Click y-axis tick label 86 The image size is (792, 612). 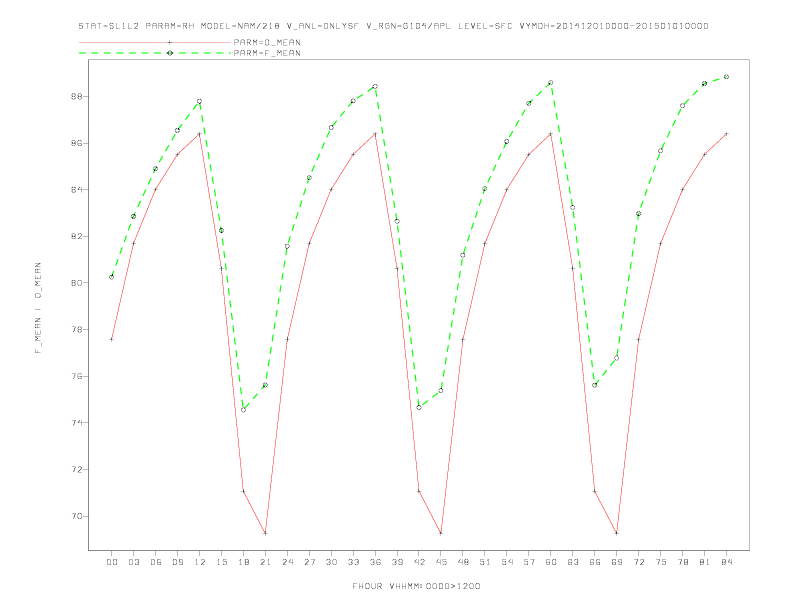point(76,143)
